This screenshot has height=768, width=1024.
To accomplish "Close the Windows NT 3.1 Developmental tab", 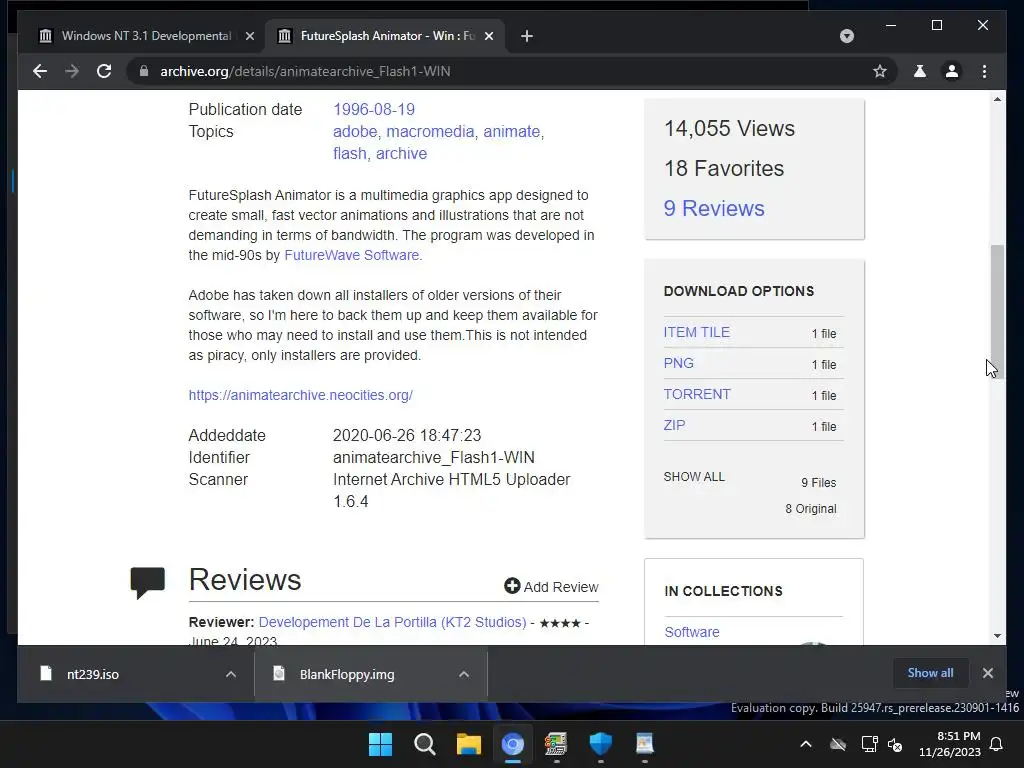I will 249,36.
